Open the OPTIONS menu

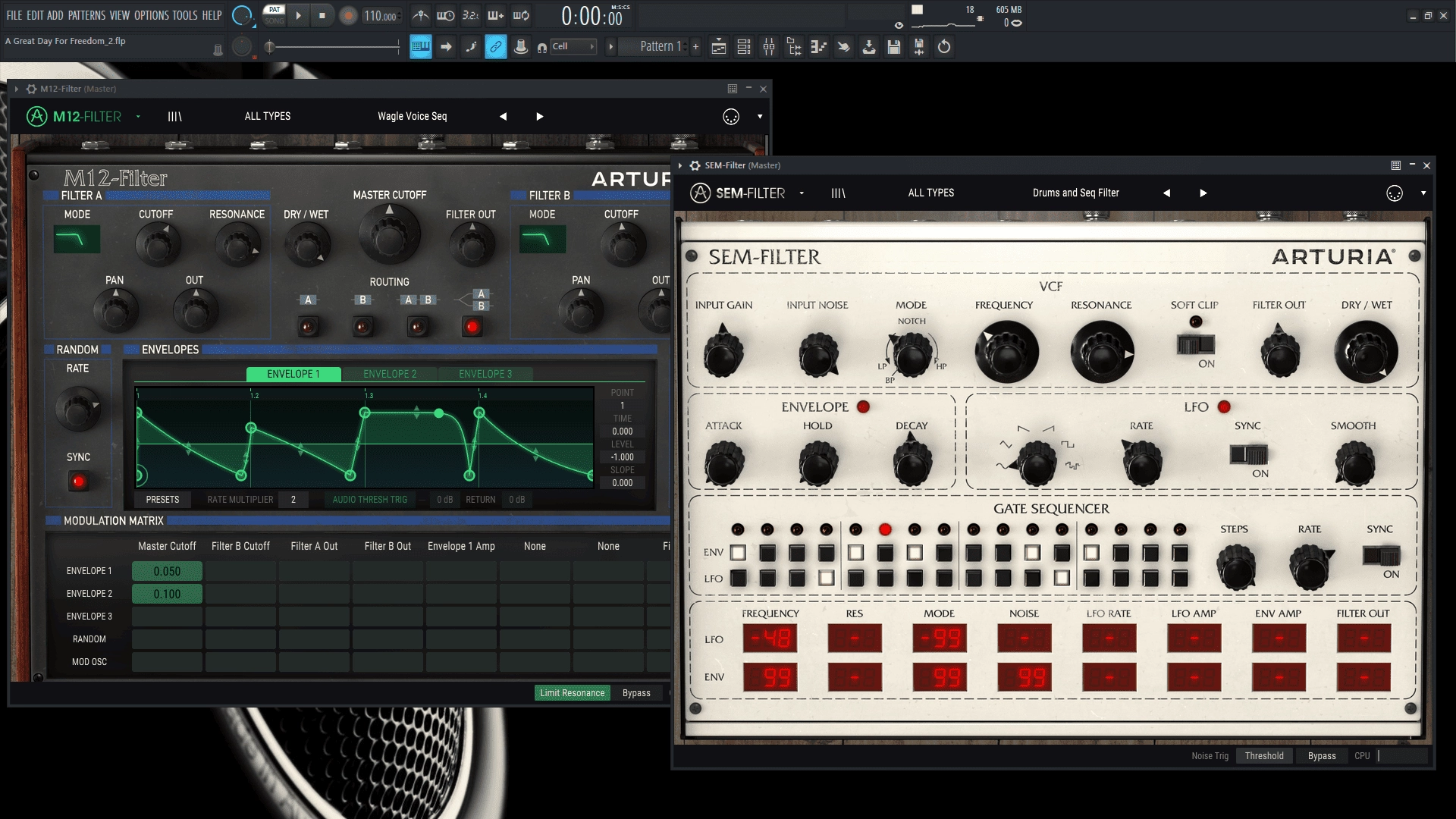[x=151, y=15]
